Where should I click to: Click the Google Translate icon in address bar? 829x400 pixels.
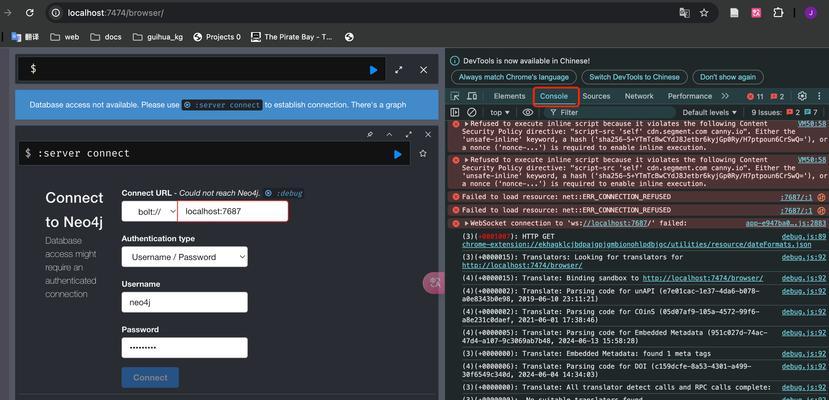pos(684,13)
